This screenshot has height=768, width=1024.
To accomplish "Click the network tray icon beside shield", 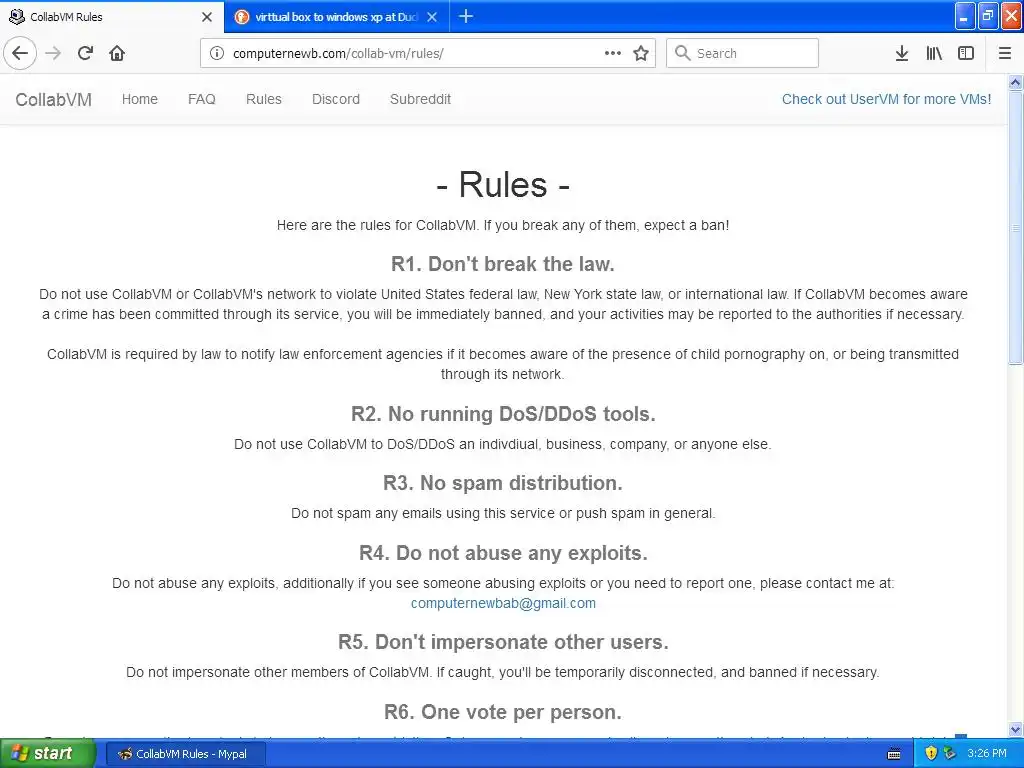I will (950, 754).
